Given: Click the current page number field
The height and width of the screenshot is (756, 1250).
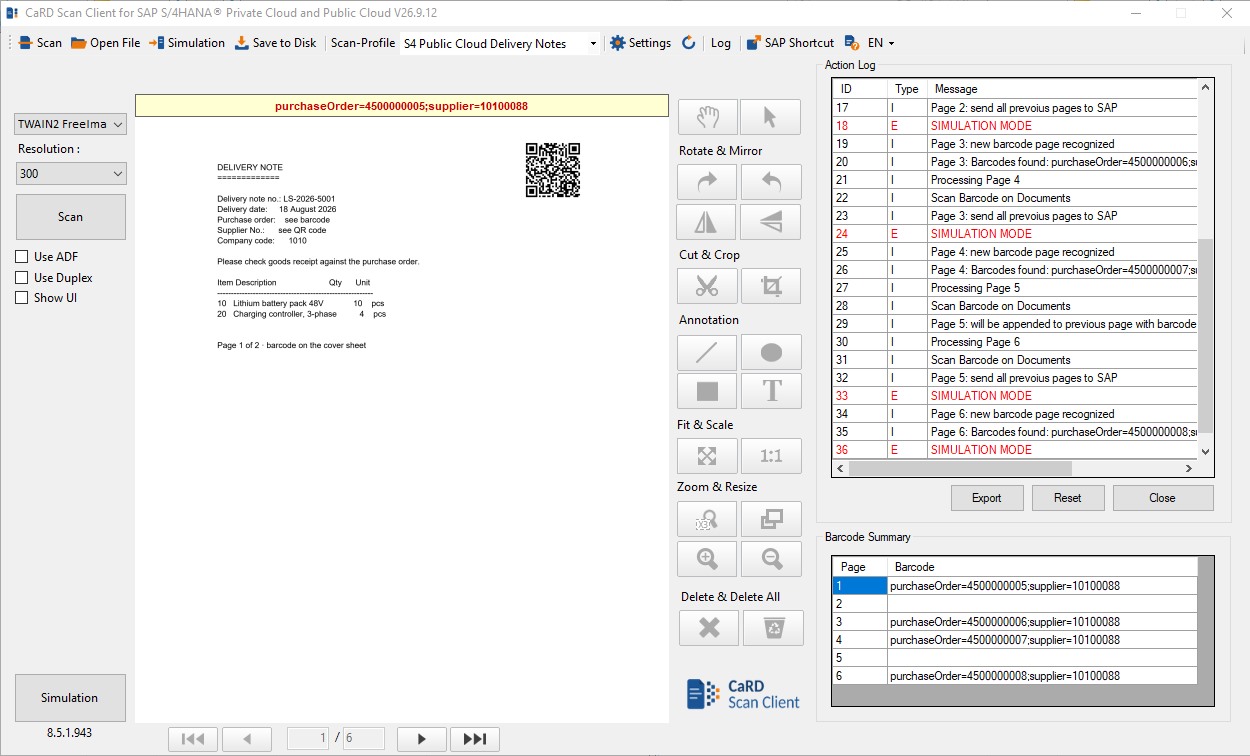Looking at the screenshot, I should 310,739.
